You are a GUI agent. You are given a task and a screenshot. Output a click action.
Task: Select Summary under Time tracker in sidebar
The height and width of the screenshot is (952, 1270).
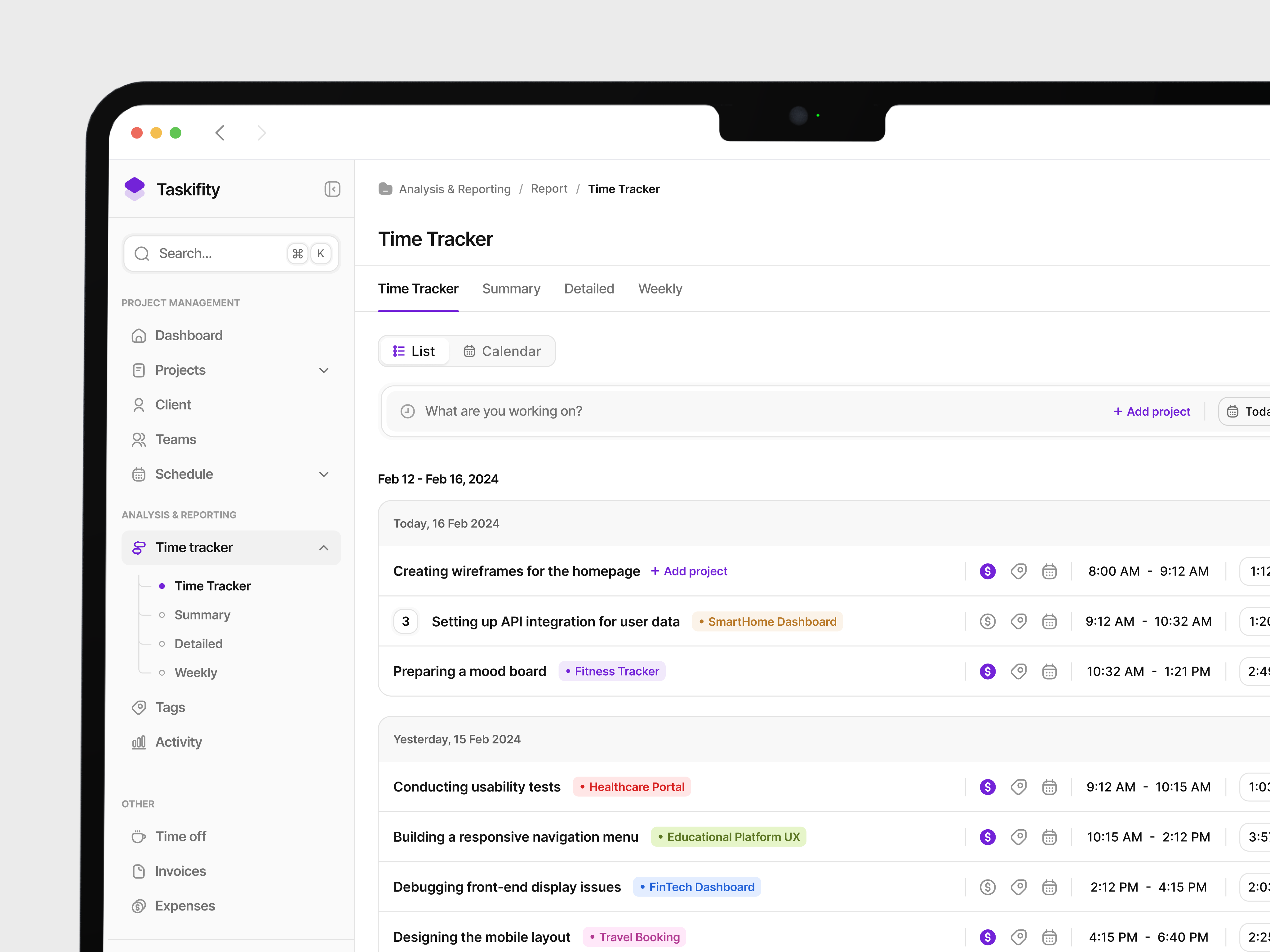(202, 615)
